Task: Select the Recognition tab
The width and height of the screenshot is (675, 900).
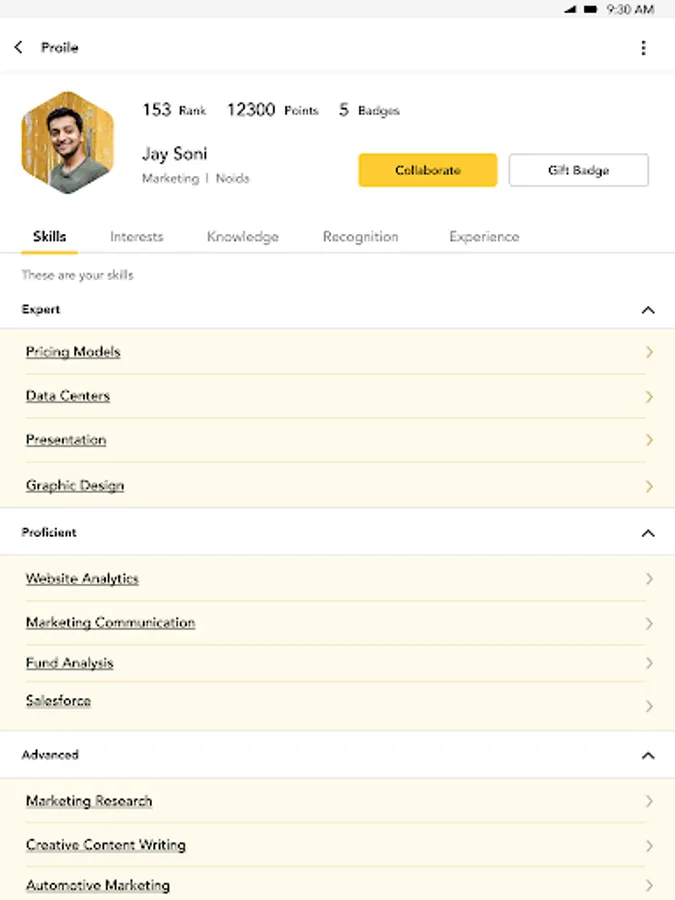Action: [x=360, y=237]
